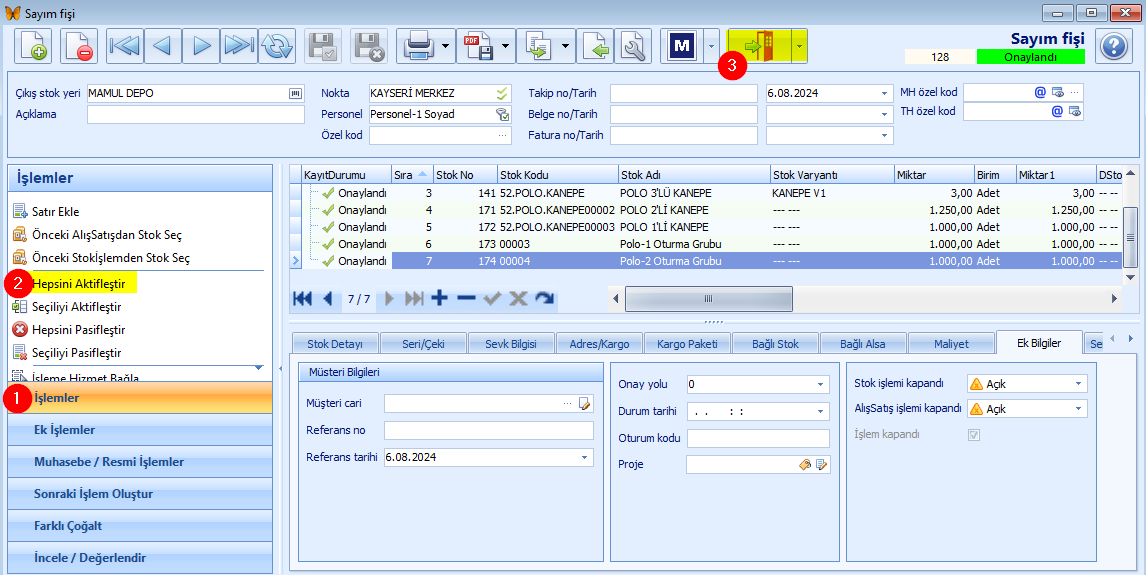Click the edit icon in Müşteri cari field

click(x=585, y=403)
